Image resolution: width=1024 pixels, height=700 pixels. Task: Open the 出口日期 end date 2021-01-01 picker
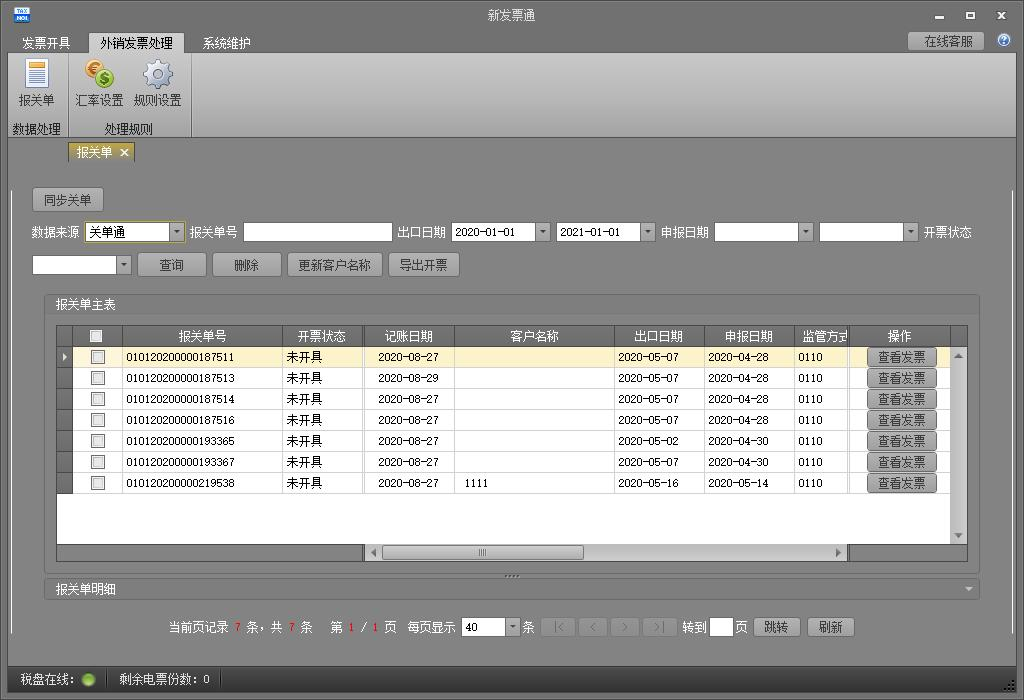tap(647, 232)
